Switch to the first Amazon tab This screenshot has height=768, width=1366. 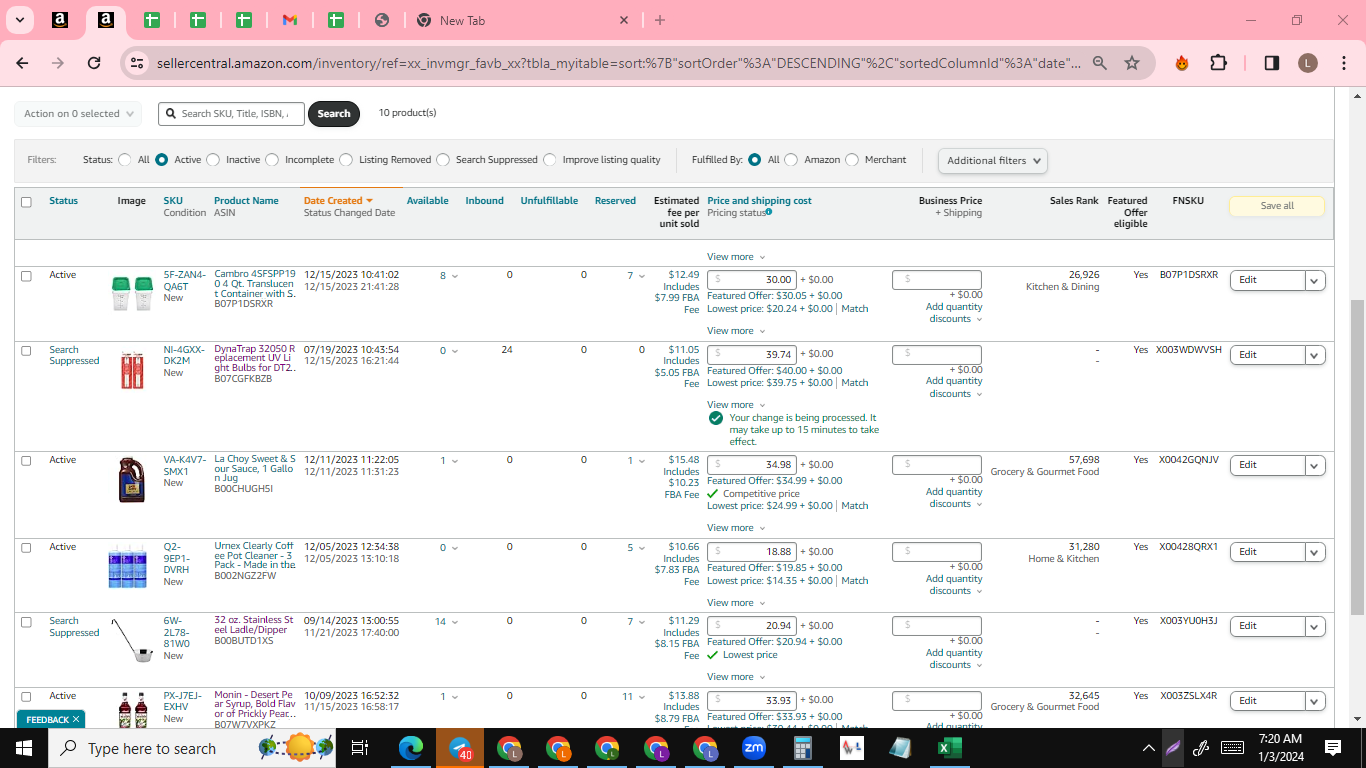click(x=60, y=20)
